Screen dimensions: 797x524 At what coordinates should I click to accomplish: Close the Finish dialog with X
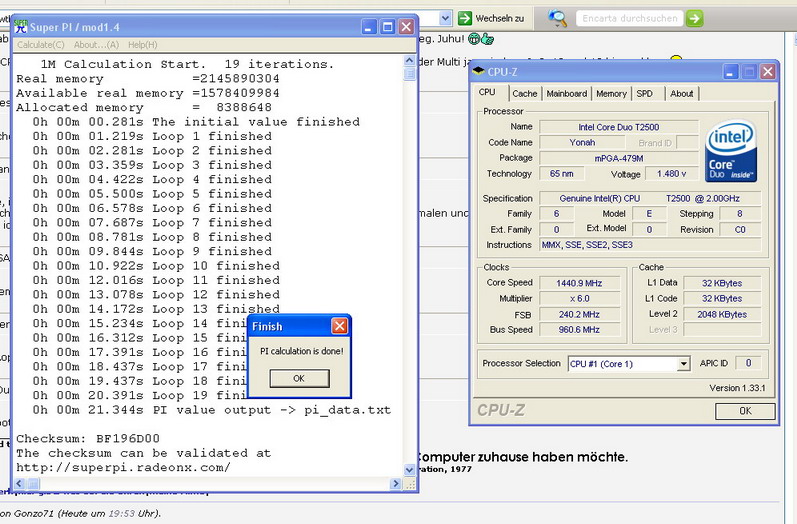340,326
